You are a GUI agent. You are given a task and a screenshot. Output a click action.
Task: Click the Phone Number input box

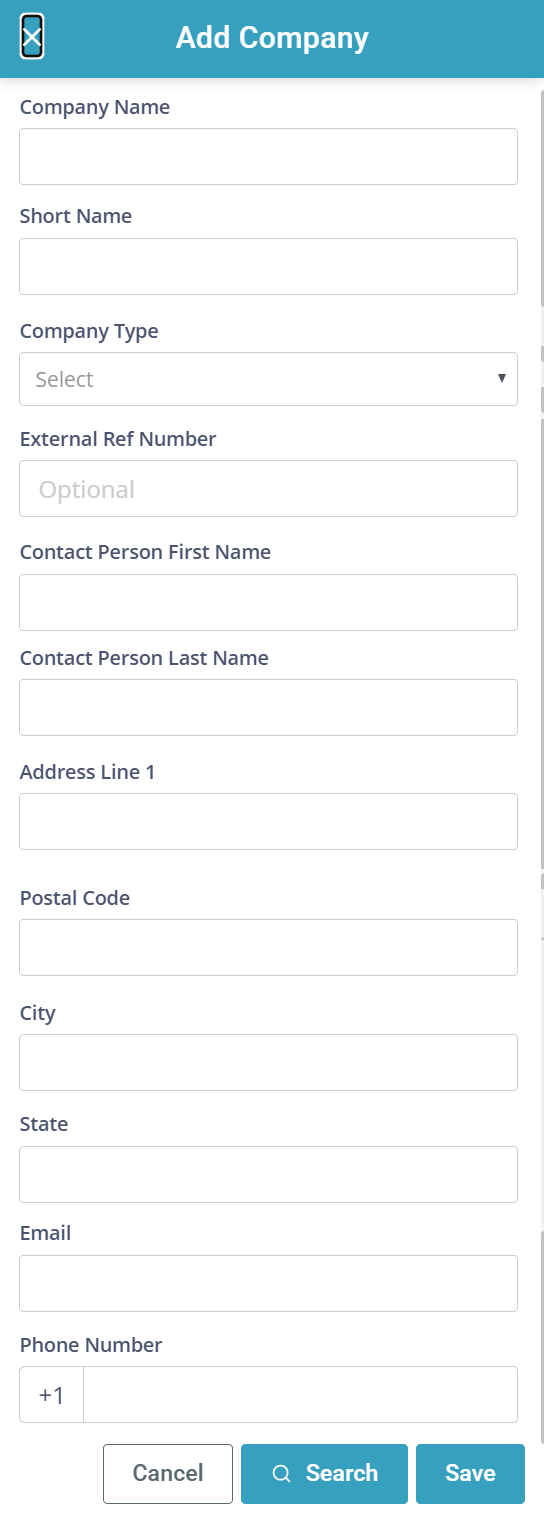click(300, 1395)
